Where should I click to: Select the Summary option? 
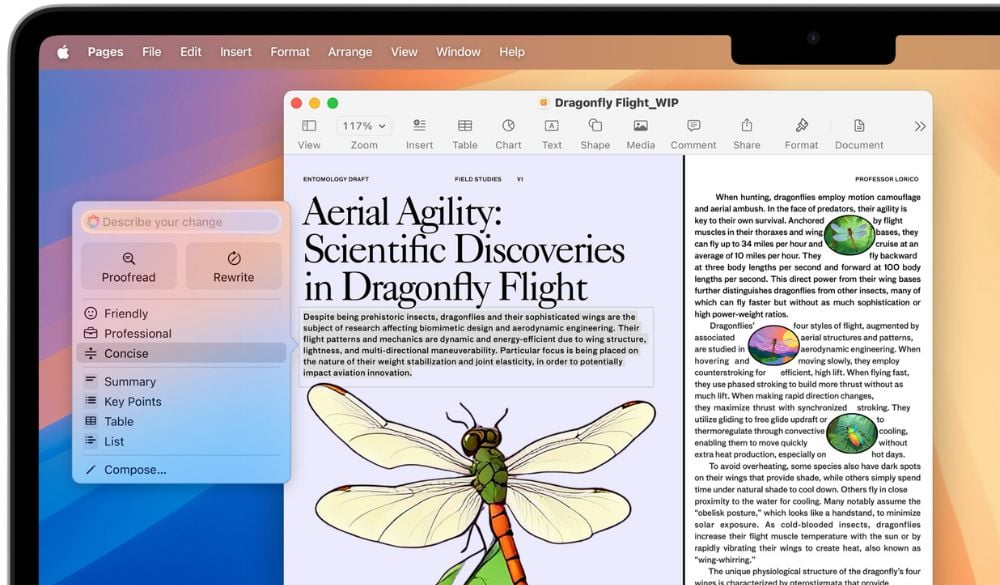[x=181, y=381]
